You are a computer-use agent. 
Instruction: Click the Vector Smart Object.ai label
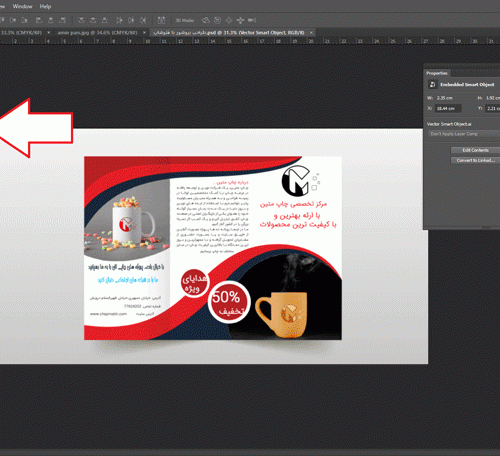point(449,124)
